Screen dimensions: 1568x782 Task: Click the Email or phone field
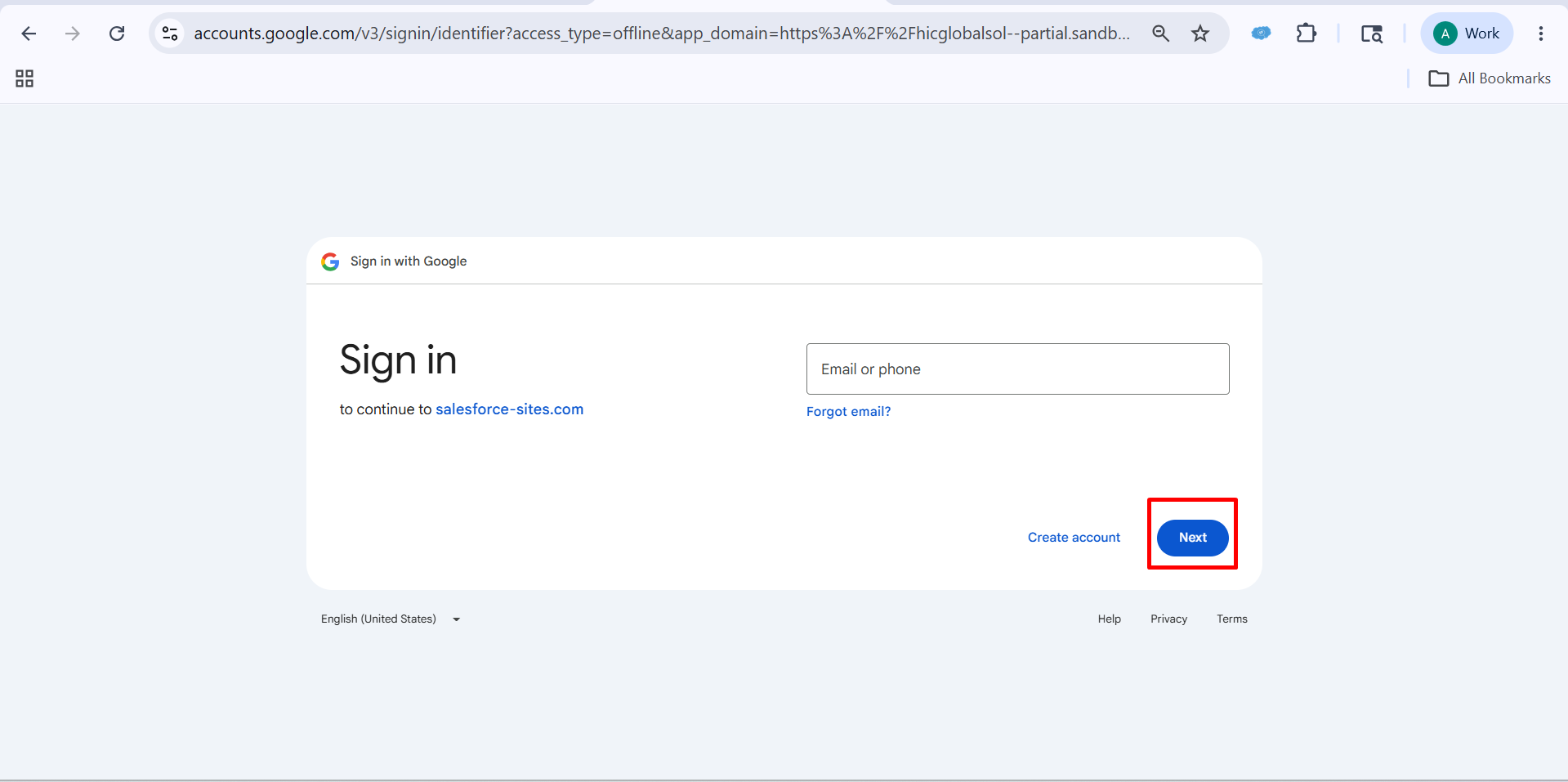click(1017, 369)
